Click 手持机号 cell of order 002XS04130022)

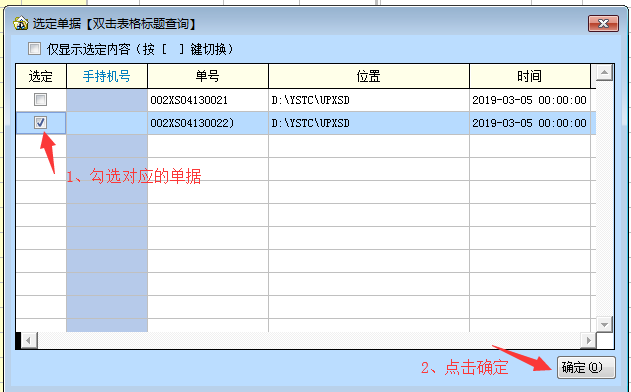click(107, 123)
